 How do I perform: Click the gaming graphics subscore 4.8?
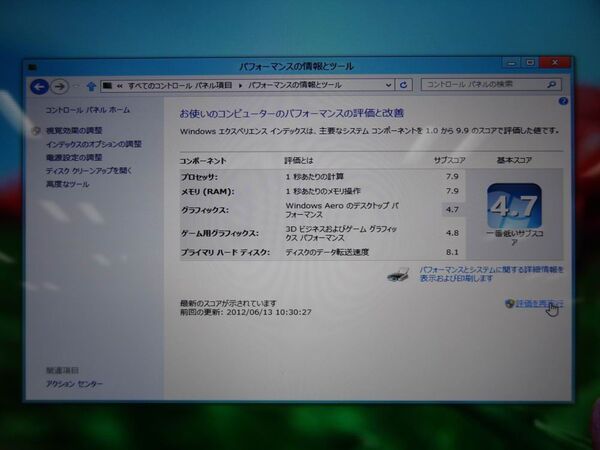pos(452,233)
